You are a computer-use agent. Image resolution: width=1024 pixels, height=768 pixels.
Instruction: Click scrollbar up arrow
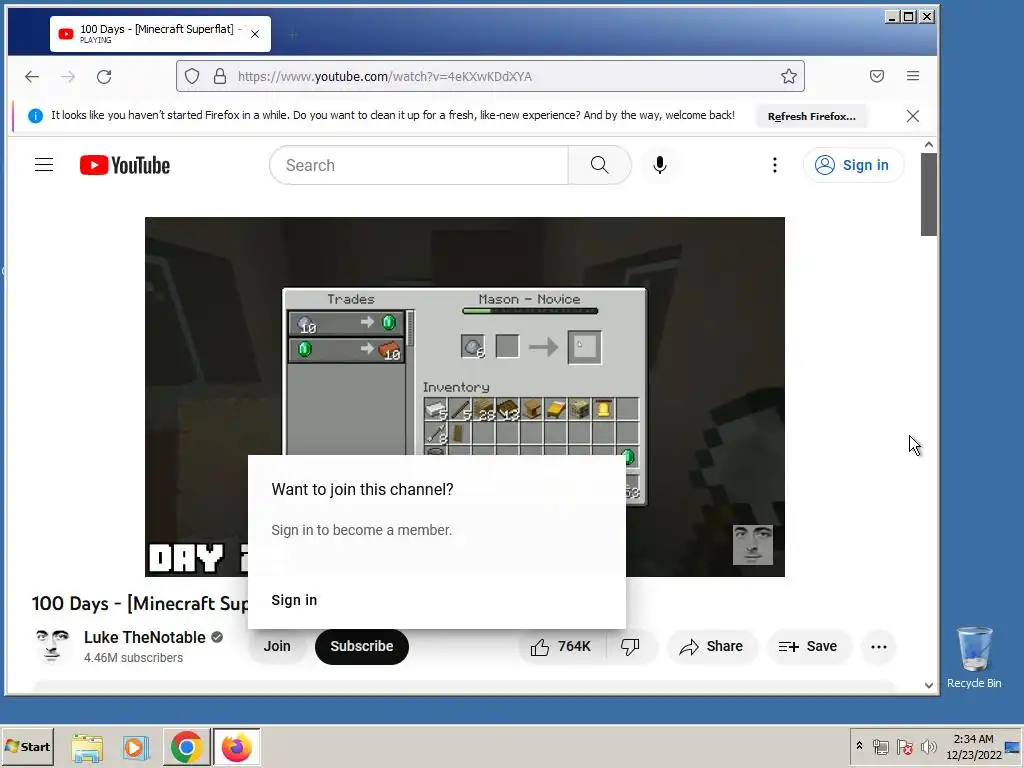(x=929, y=145)
